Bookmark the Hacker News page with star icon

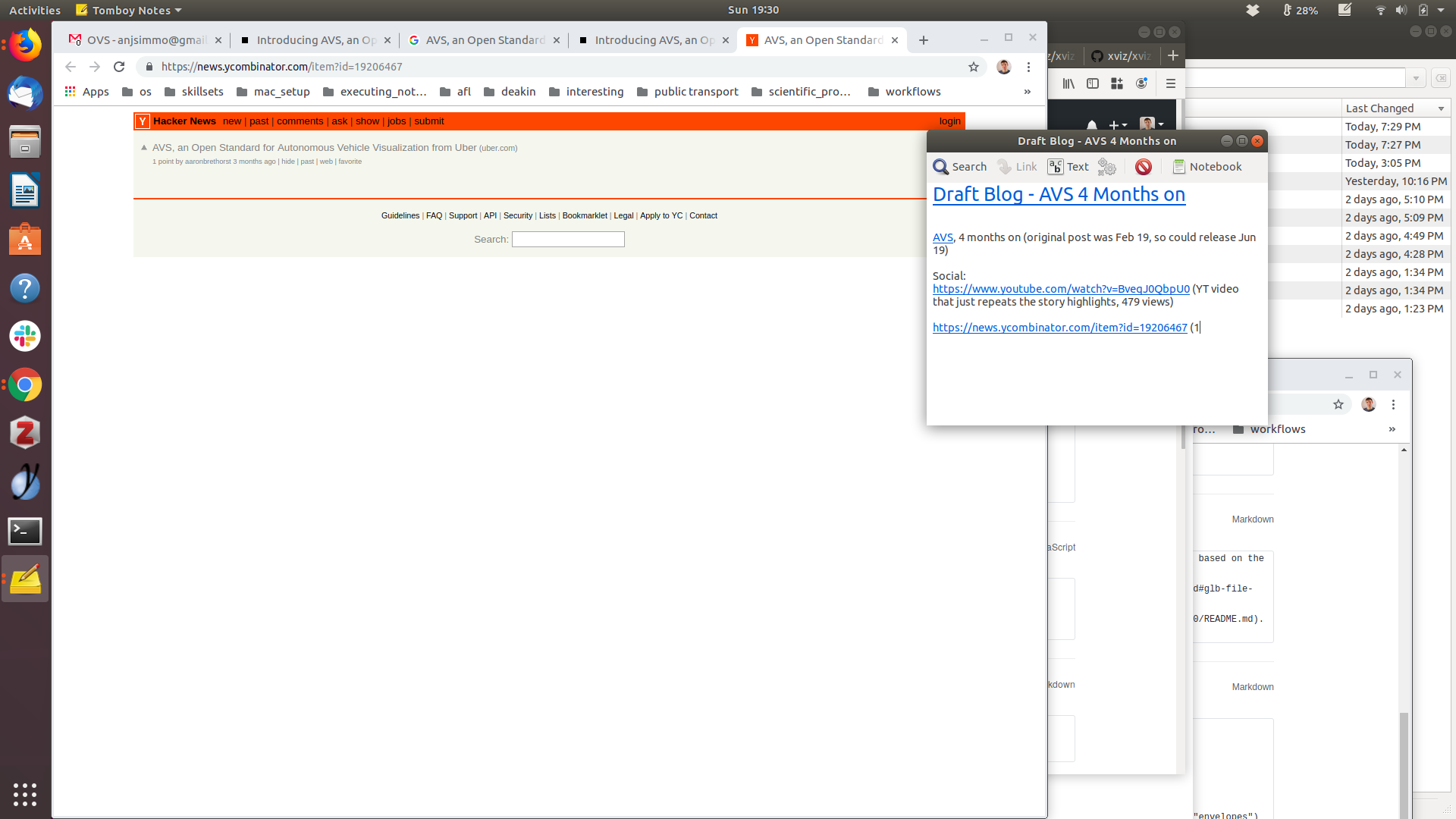tap(974, 67)
